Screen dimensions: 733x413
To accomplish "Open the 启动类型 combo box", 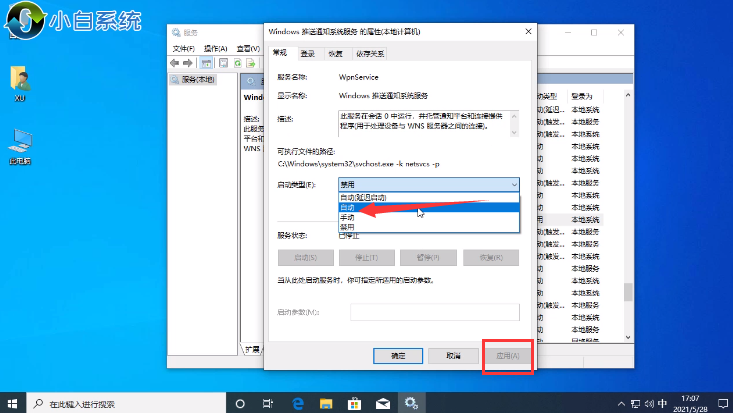I will (x=429, y=185).
